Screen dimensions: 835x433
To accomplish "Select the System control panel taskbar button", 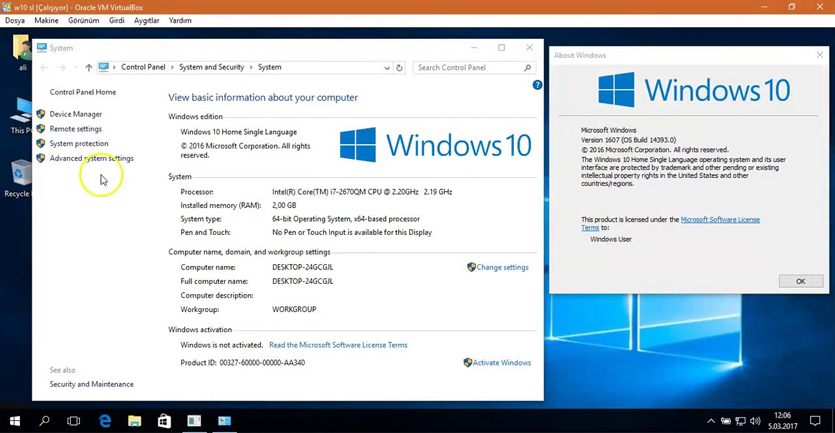I will coord(225,421).
